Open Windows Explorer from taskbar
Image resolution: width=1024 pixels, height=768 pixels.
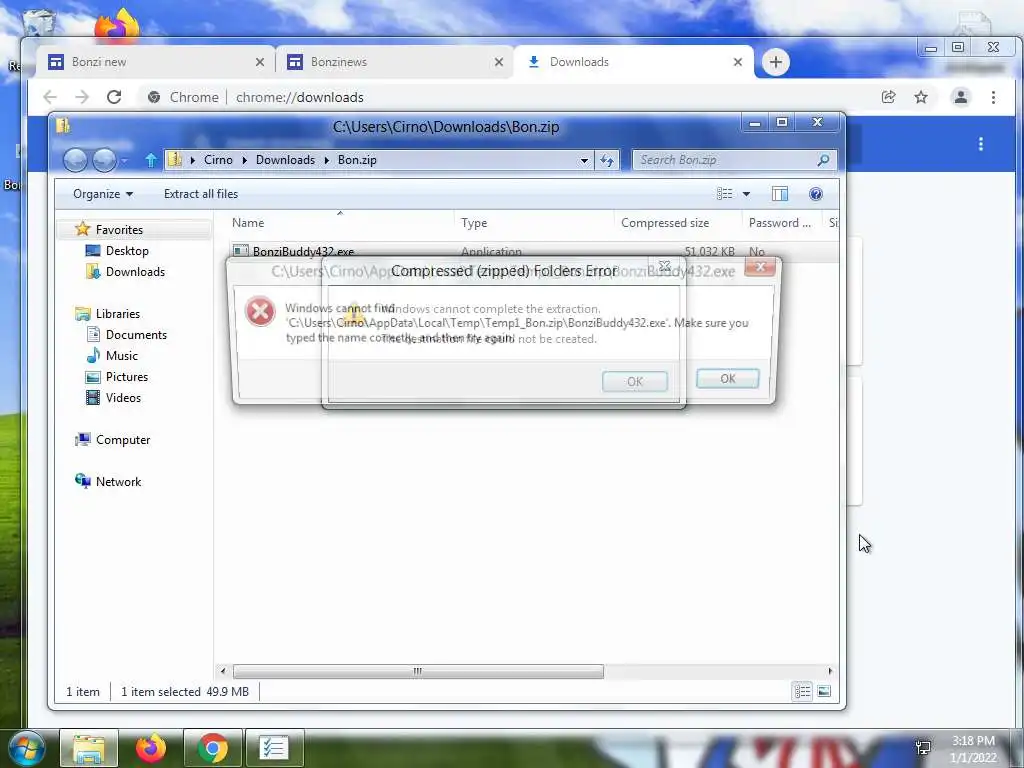point(89,748)
